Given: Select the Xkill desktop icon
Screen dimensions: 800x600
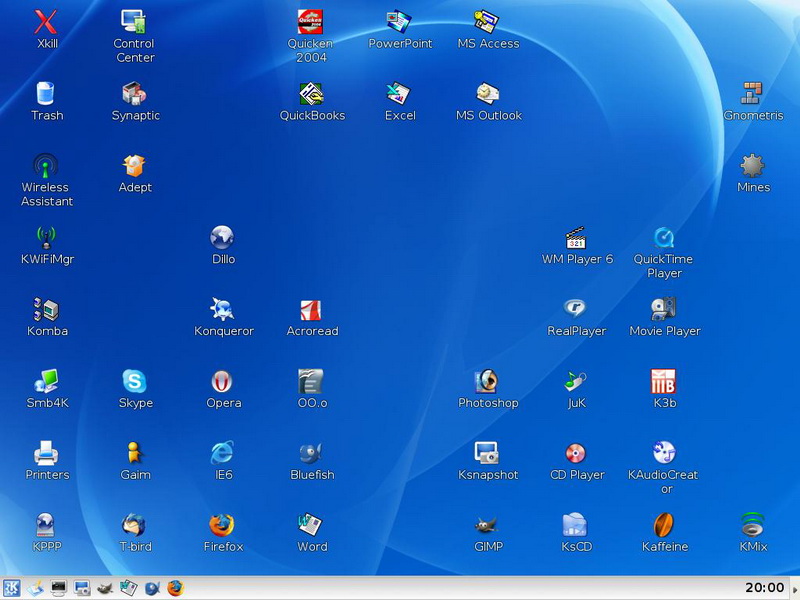Looking at the screenshot, I should point(46,21).
